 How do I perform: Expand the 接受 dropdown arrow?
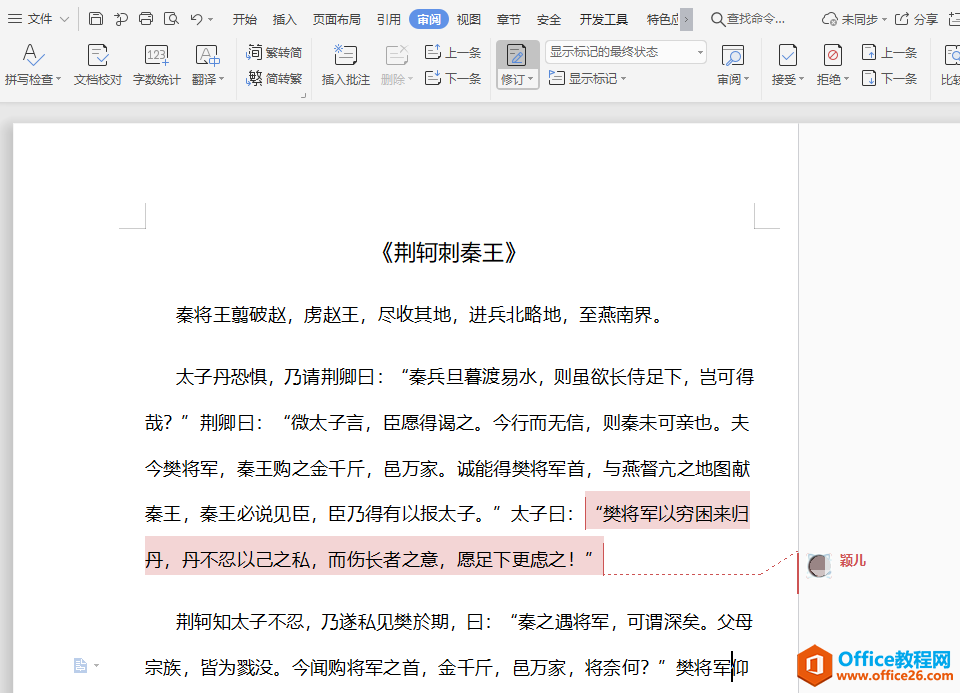[801, 80]
